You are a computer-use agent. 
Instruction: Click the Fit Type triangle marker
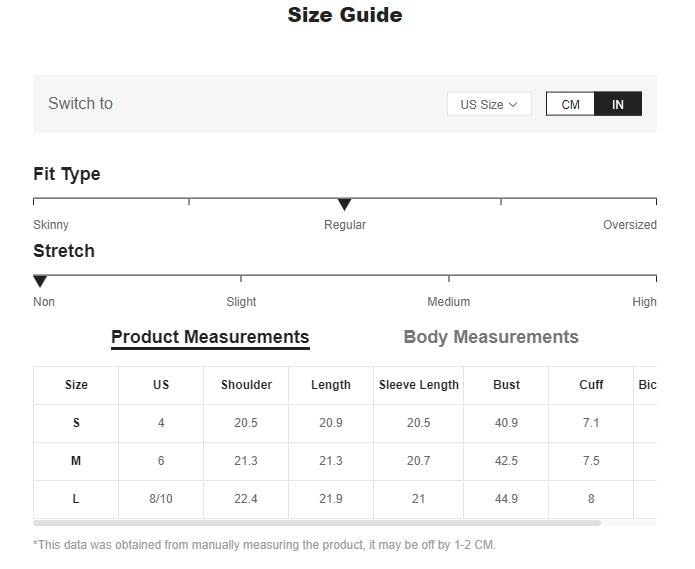pyautogui.click(x=344, y=204)
